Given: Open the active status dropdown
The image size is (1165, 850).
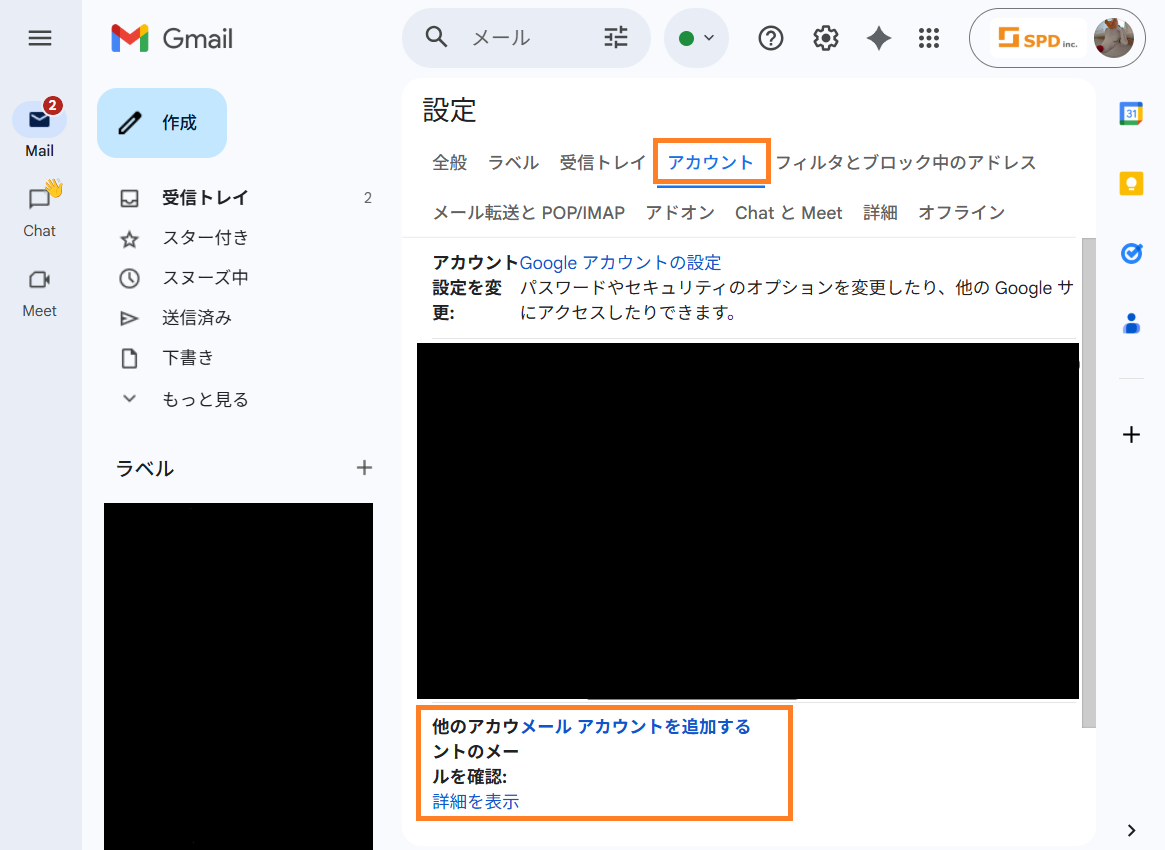Looking at the screenshot, I should pos(697,38).
